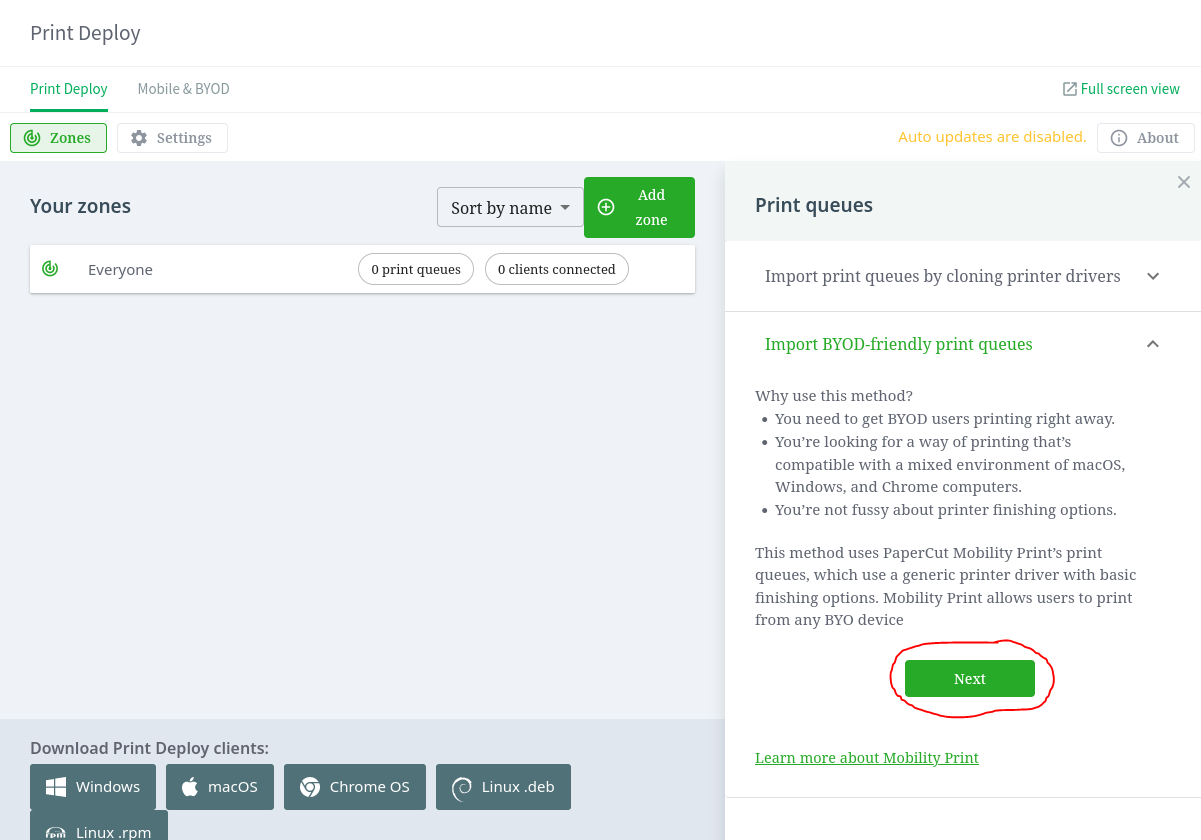This screenshot has height=840, width=1201.
Task: Download the macOS client
Action: (219, 787)
